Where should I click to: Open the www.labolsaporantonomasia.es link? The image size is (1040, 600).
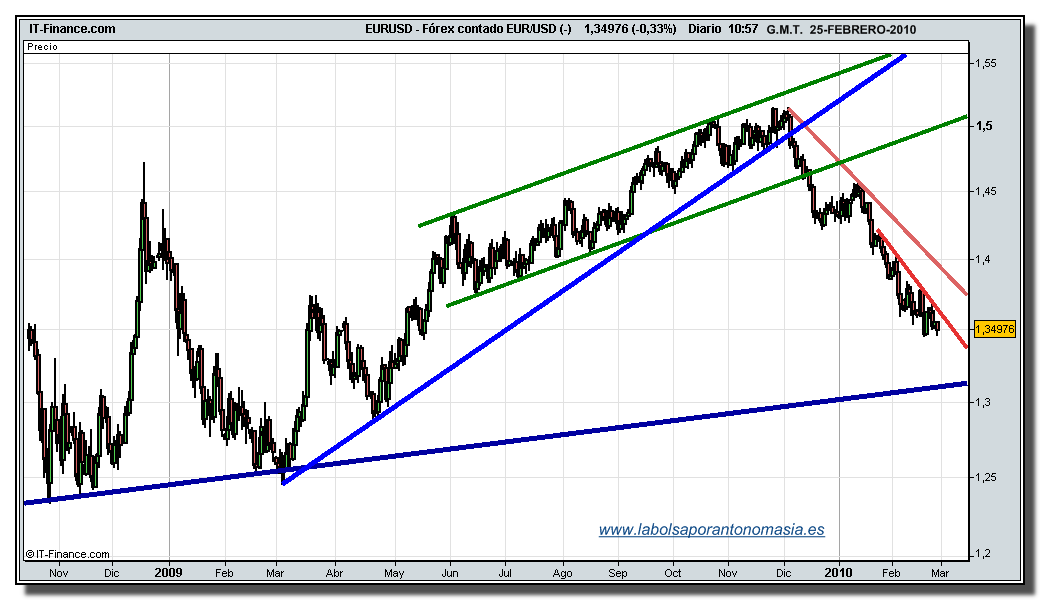click(x=712, y=530)
